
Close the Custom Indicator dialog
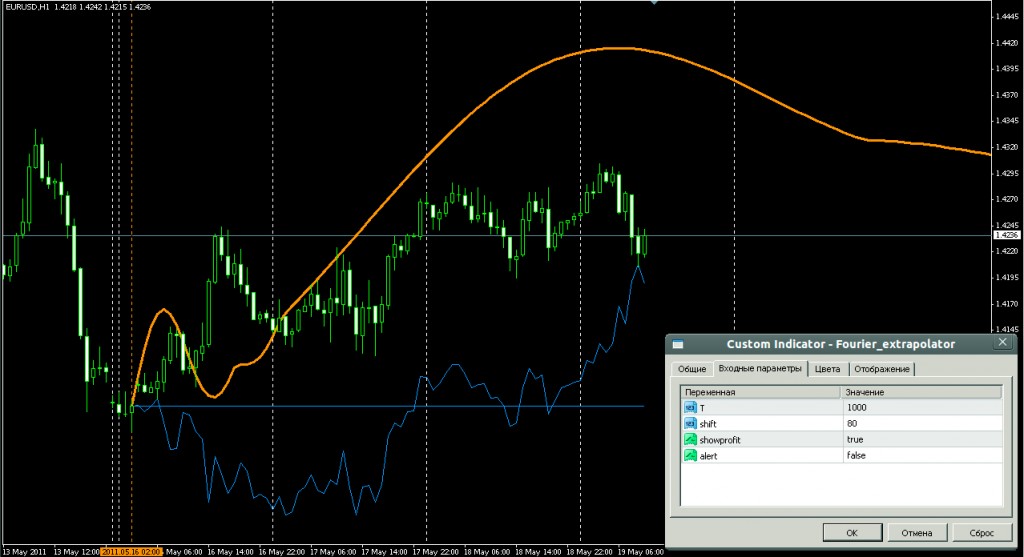(x=1002, y=343)
